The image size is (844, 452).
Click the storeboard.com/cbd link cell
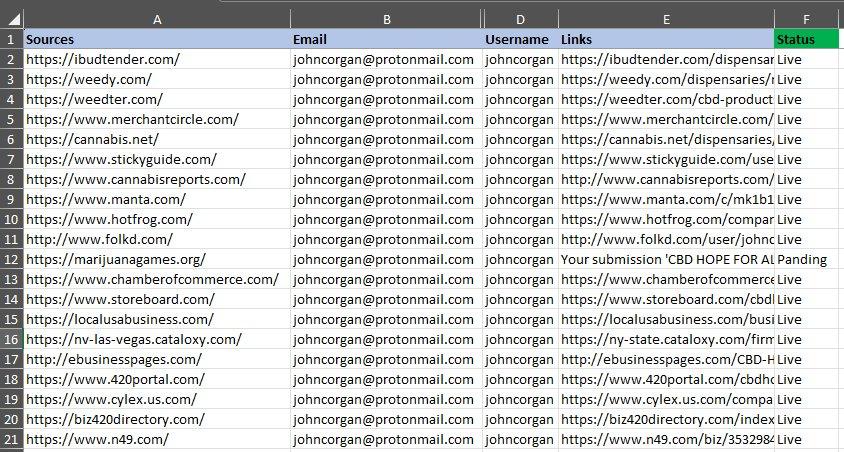(666, 299)
